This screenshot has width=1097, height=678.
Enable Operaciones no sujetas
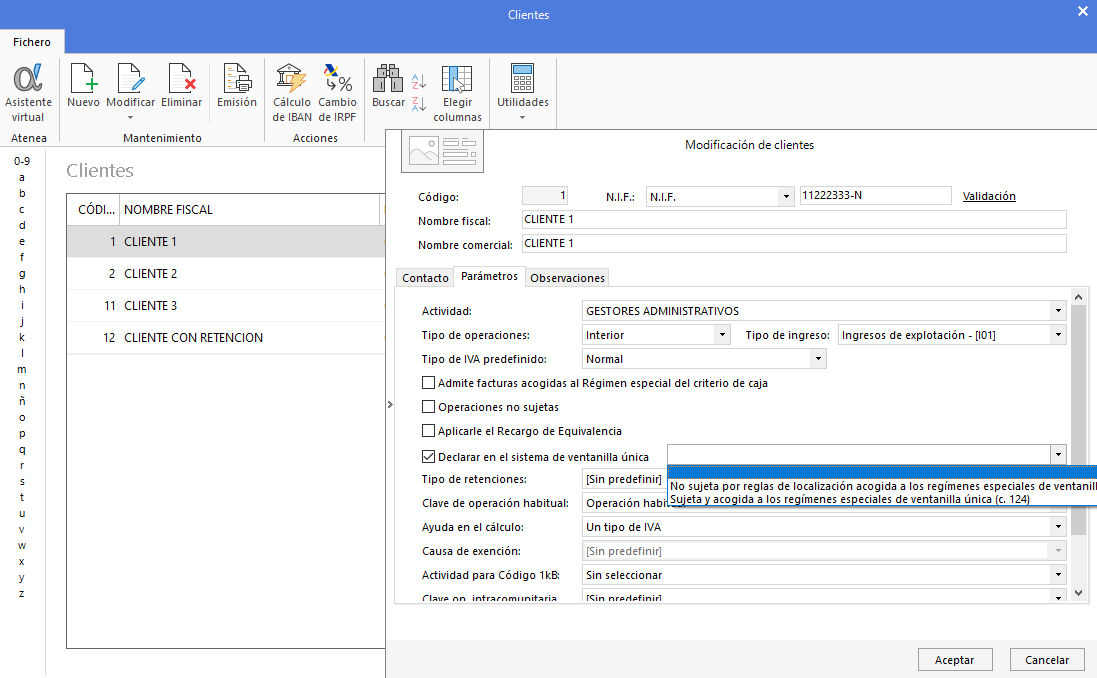coord(429,407)
